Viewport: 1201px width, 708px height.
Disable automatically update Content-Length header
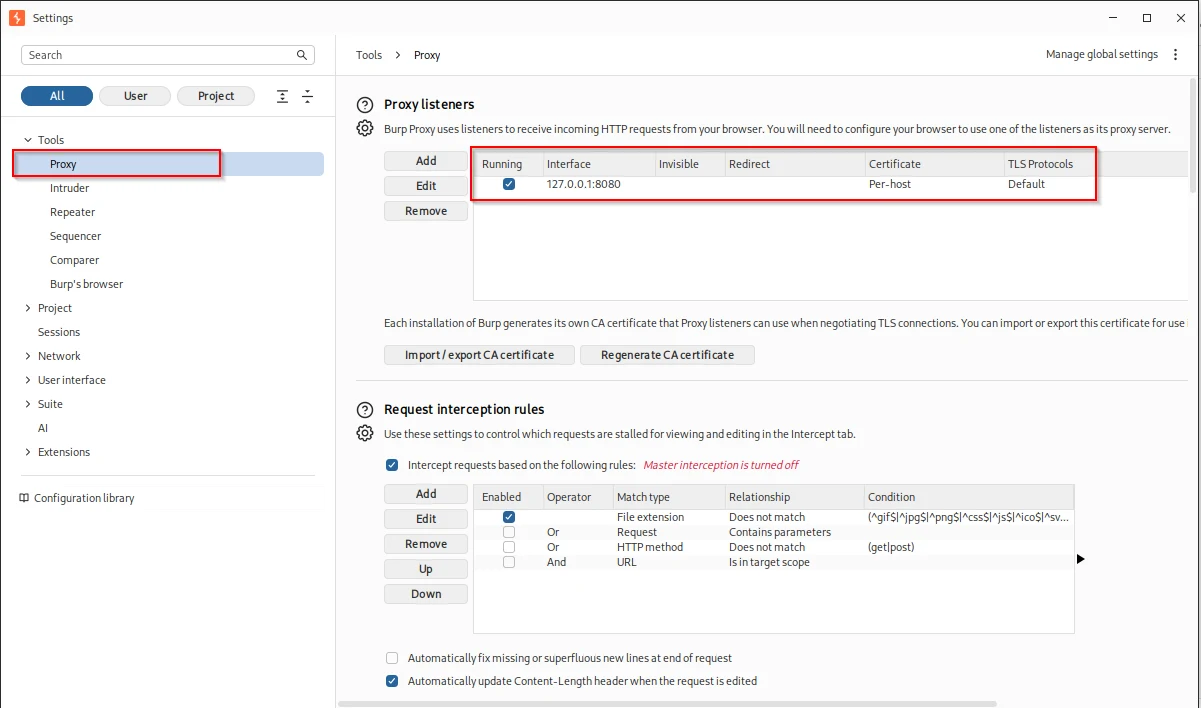pyautogui.click(x=392, y=681)
